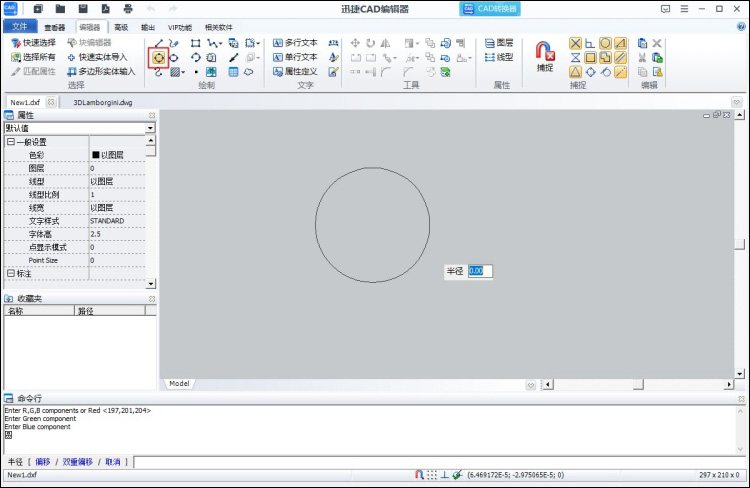
Task: Toggle the Perpendicular snap icon
Action: [x=590, y=44]
